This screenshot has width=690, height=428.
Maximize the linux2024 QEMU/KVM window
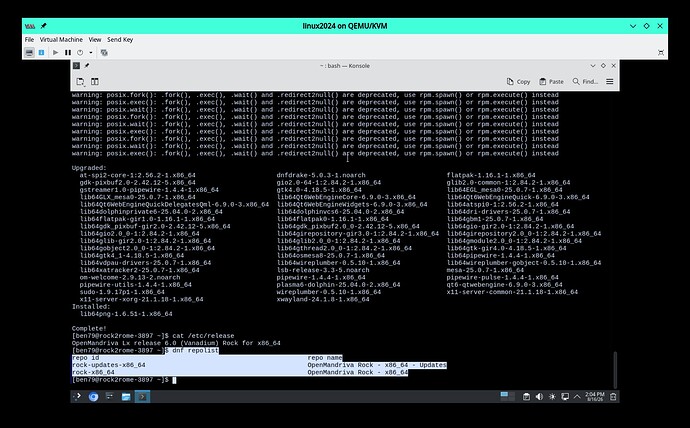[646, 26]
